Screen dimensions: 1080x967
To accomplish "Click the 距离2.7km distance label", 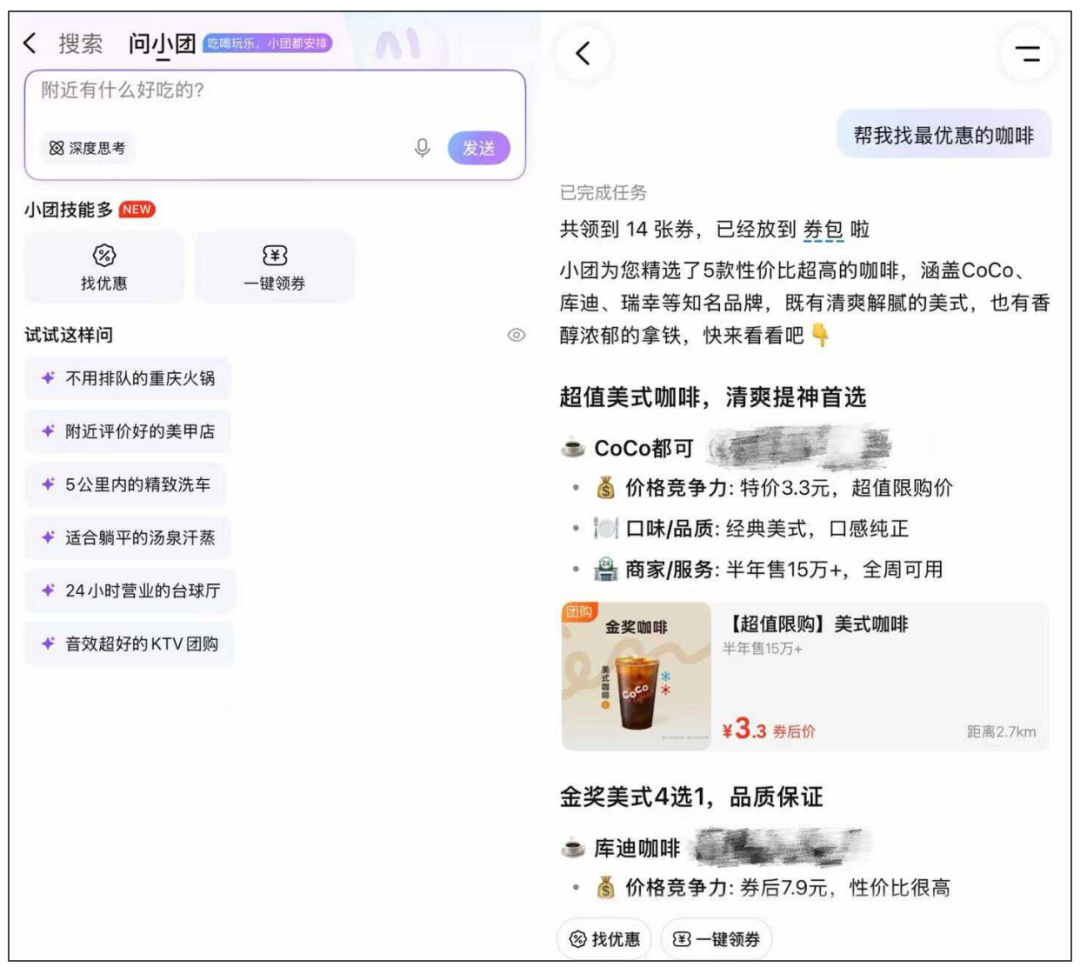I will click(x=1001, y=731).
